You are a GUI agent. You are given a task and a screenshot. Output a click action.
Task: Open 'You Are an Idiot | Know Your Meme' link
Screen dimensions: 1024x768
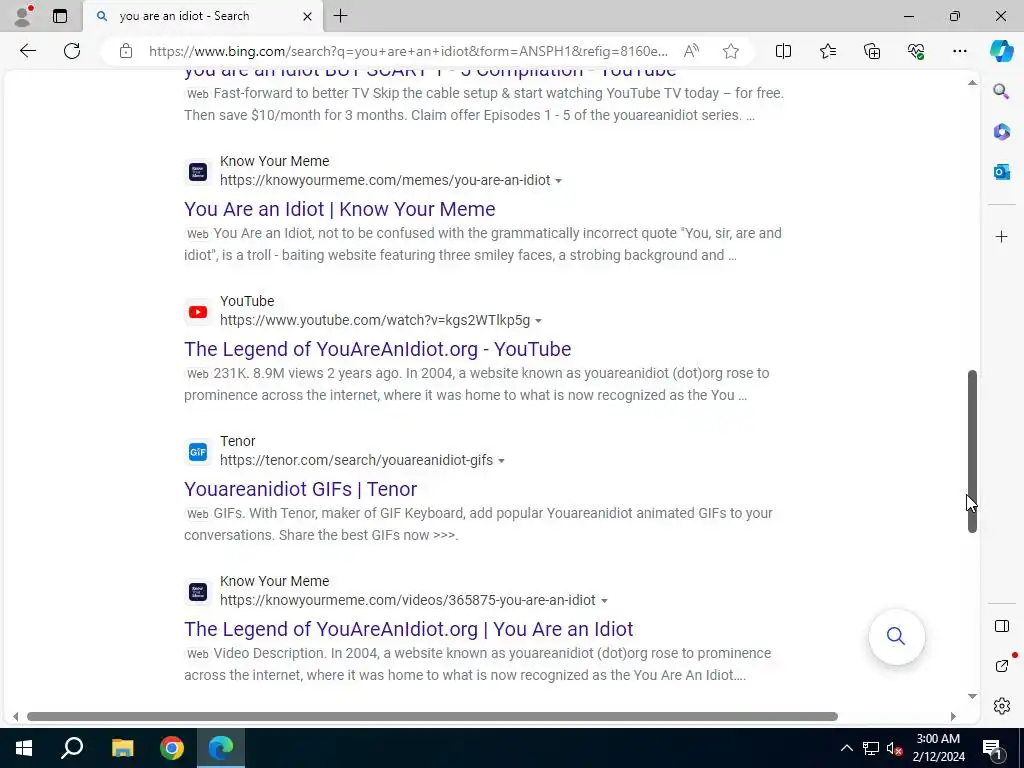point(340,209)
